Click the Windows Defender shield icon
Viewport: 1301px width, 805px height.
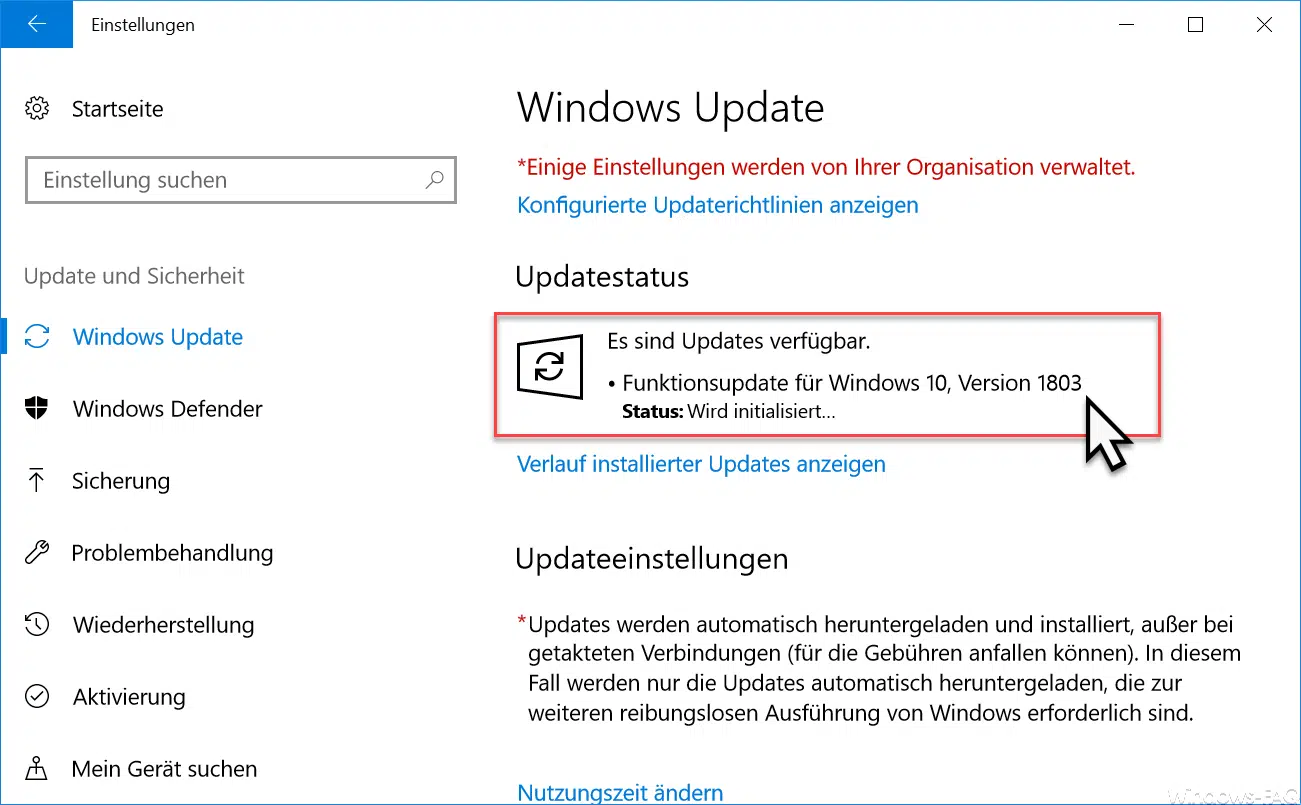37,408
